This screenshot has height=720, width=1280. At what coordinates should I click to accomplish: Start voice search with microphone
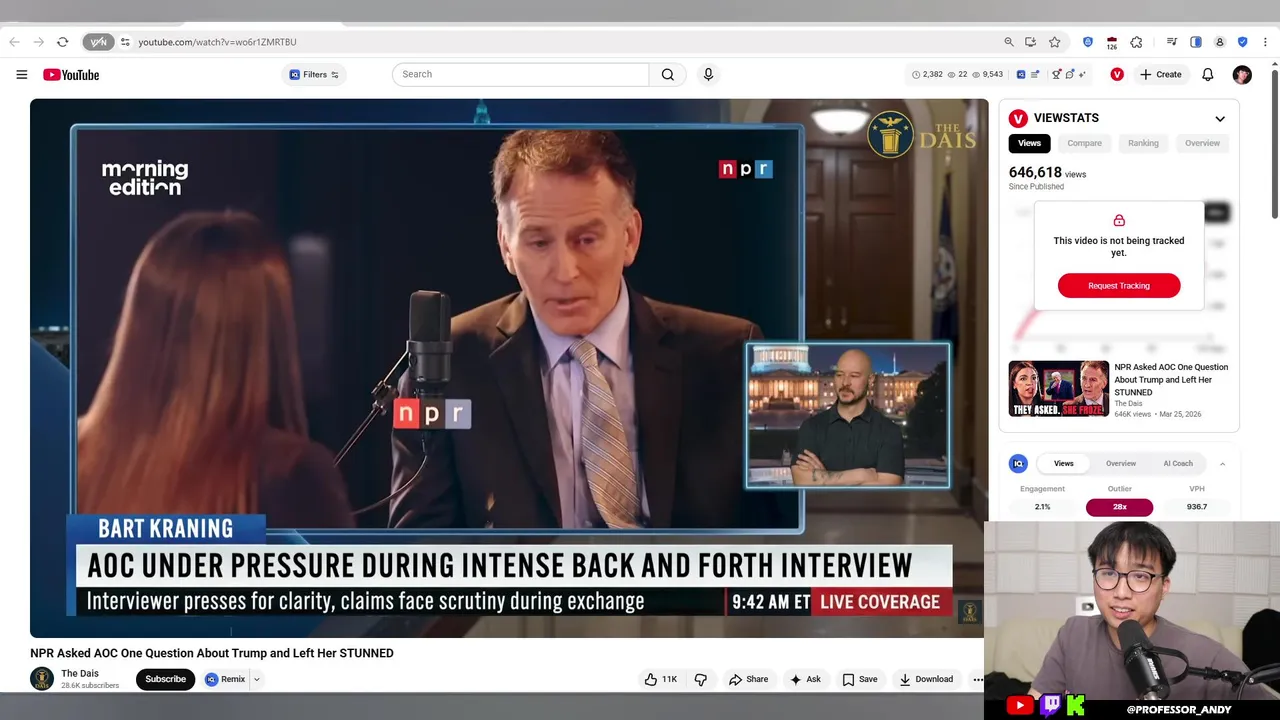(708, 74)
